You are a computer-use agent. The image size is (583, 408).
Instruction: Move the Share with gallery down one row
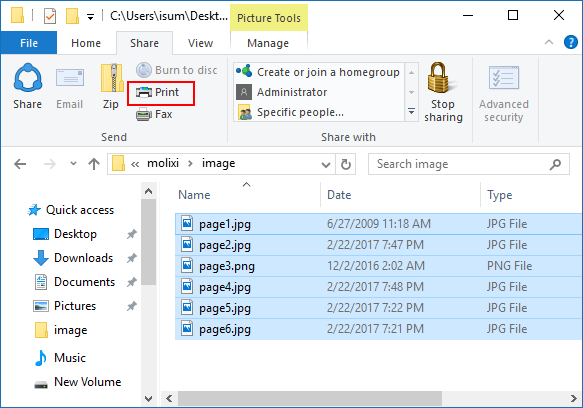pos(412,92)
